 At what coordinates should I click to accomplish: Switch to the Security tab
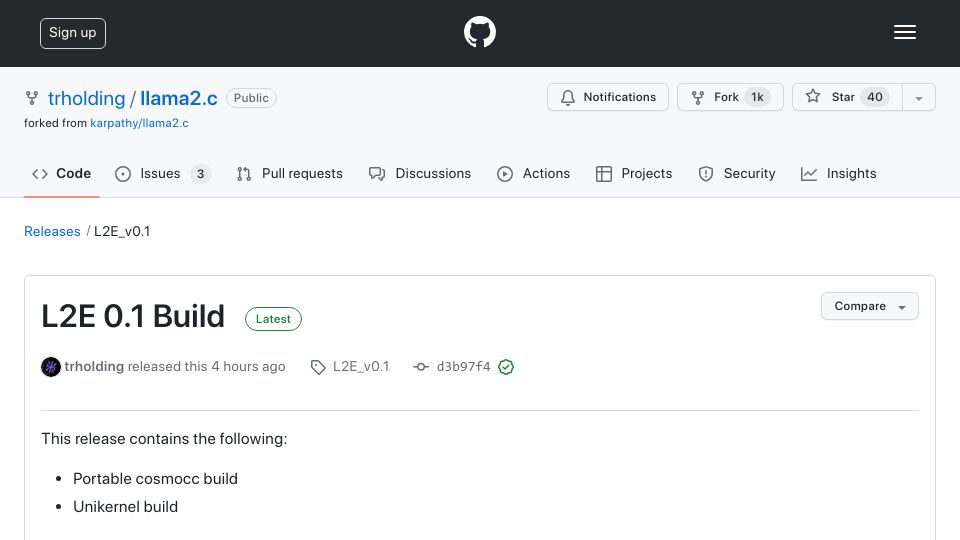pos(737,174)
